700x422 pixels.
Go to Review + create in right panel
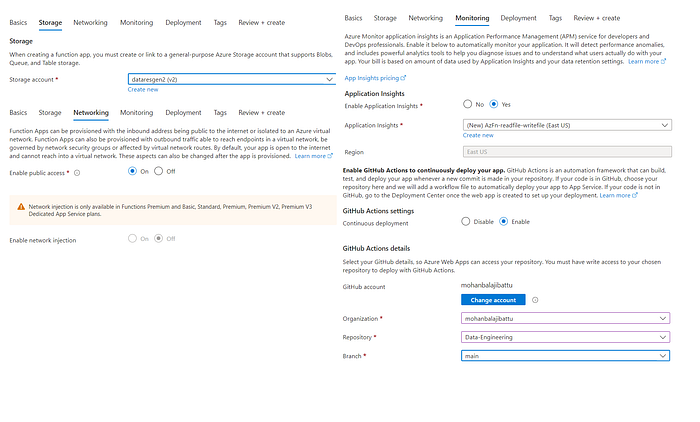coord(597,18)
